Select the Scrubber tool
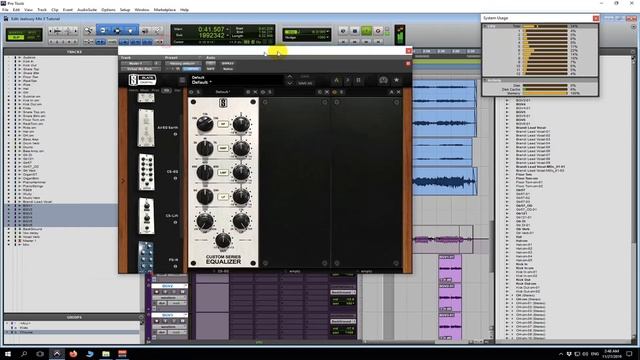The image size is (640, 360). coord(145,31)
